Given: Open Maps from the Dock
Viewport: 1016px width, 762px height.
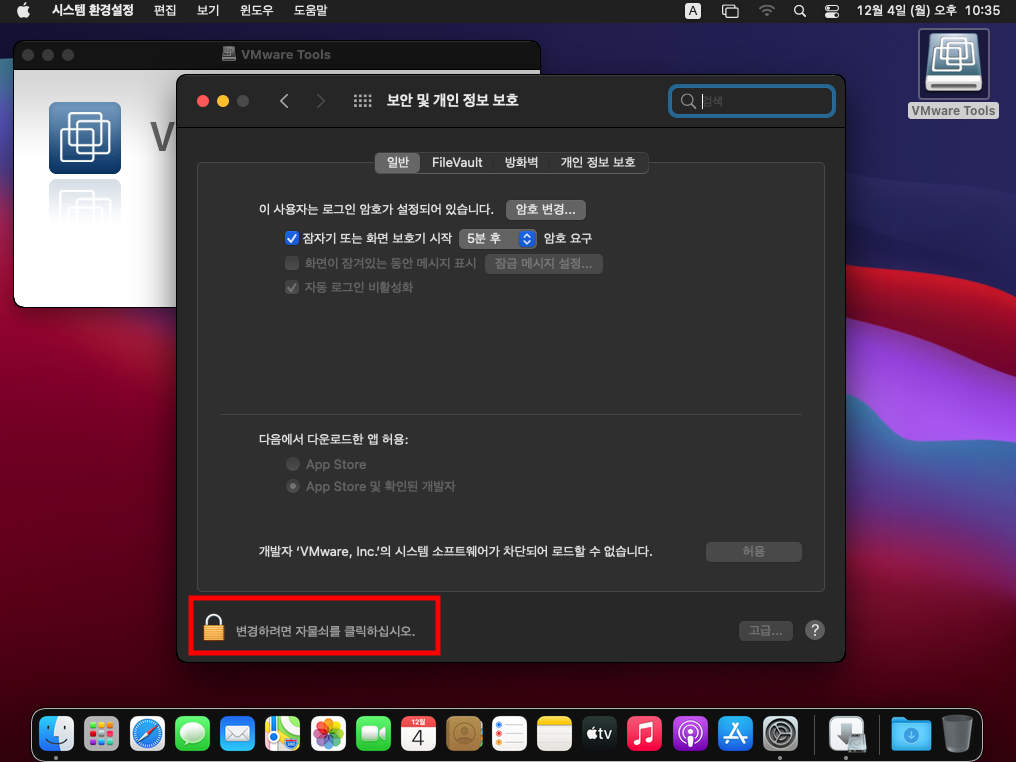Looking at the screenshot, I should click(x=283, y=734).
